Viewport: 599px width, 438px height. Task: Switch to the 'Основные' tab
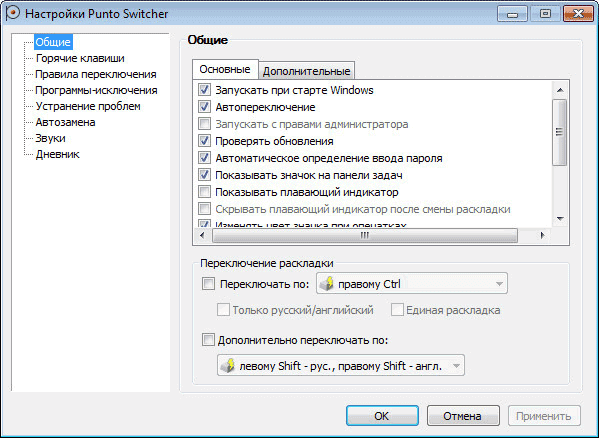[225, 69]
